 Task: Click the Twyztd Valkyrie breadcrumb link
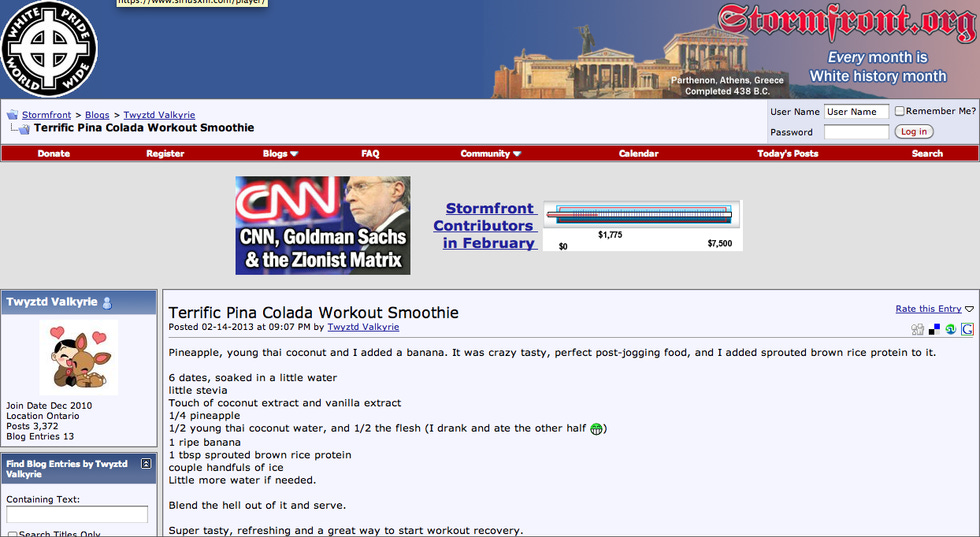coord(159,115)
